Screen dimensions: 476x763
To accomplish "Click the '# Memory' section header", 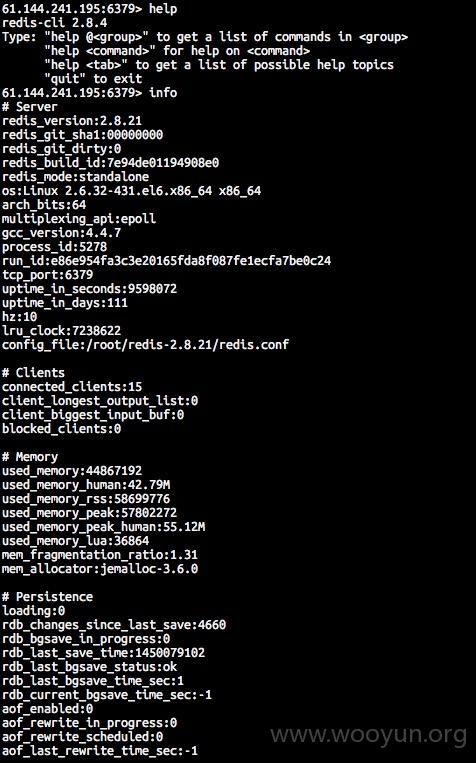I will coord(30,457).
